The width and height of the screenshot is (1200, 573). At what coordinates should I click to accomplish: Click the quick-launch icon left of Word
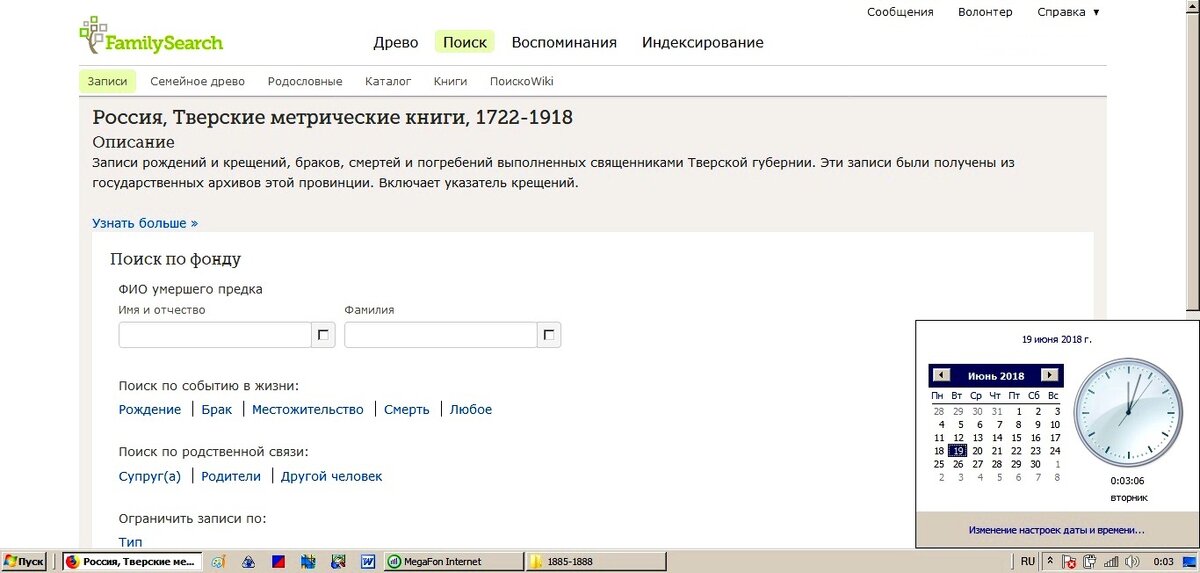click(338, 562)
